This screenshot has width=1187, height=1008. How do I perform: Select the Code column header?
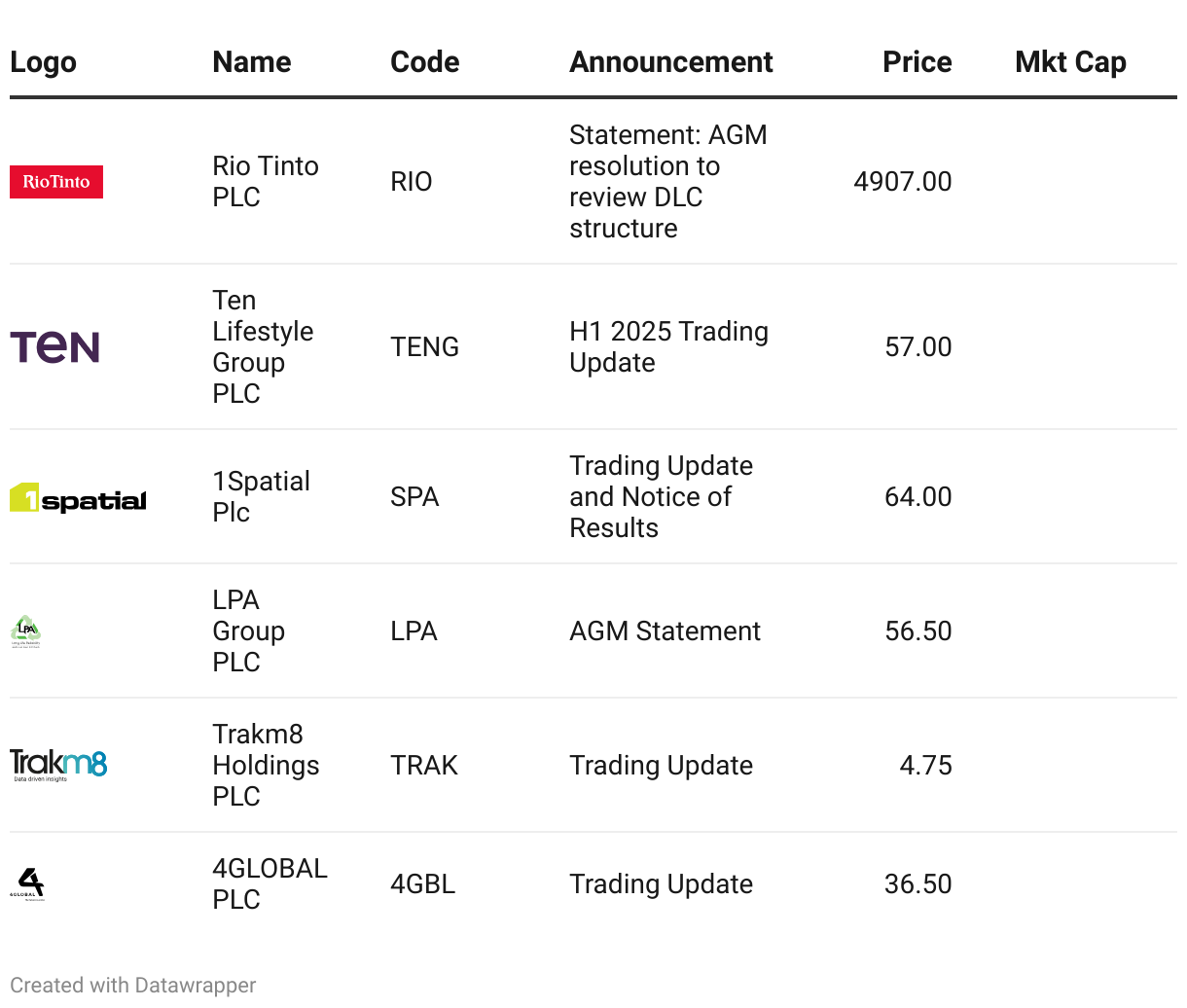[x=425, y=62]
